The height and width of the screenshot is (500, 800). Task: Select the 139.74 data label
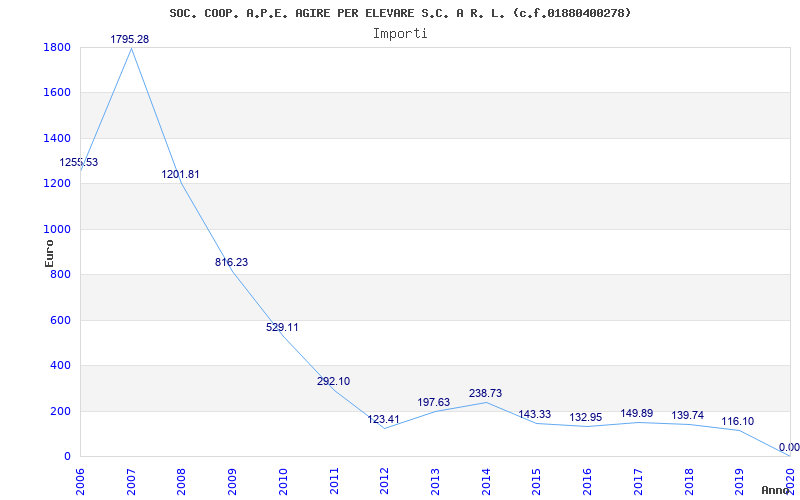pyautogui.click(x=687, y=415)
